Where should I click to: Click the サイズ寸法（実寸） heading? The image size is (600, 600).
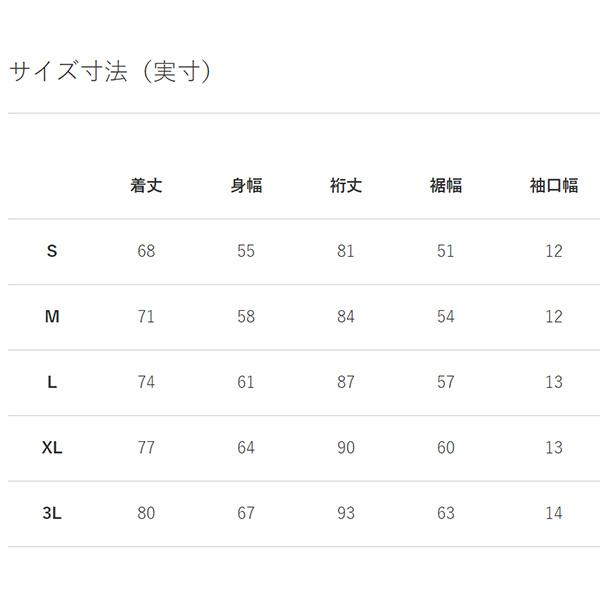click(111, 72)
